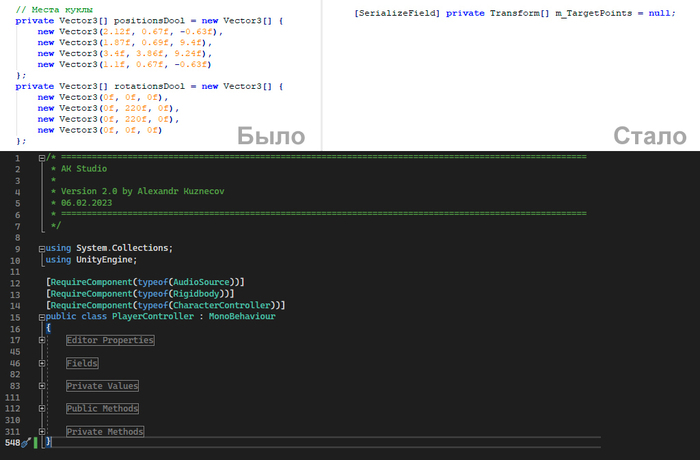
Task: Click the MonoBehaviour base class name
Action: [241, 316]
